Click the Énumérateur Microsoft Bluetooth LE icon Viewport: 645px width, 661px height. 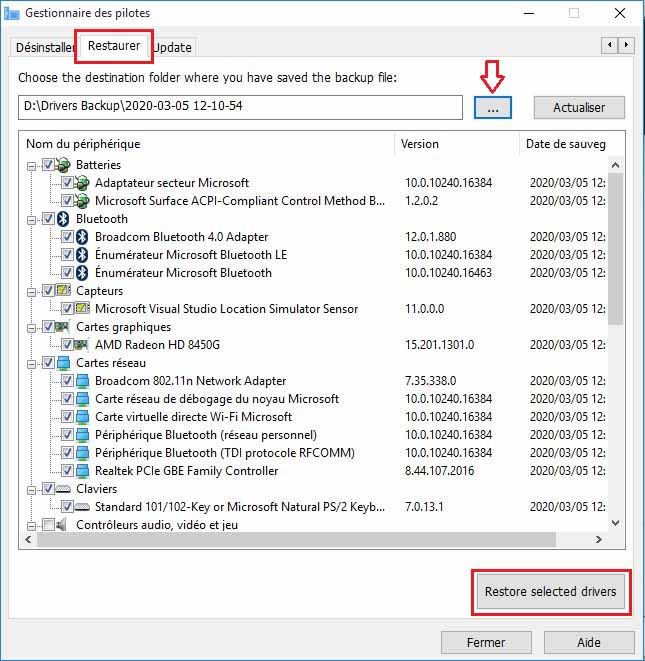pos(82,255)
